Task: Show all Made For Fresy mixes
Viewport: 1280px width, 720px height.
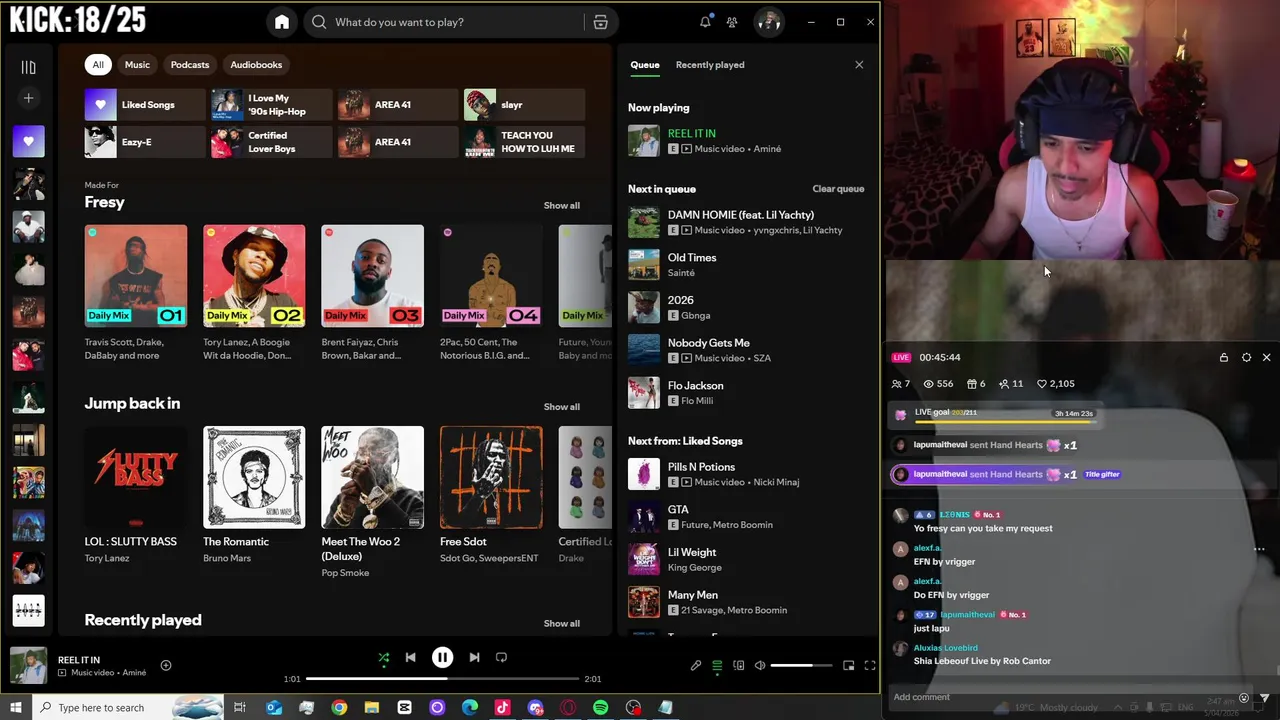Action: click(561, 206)
